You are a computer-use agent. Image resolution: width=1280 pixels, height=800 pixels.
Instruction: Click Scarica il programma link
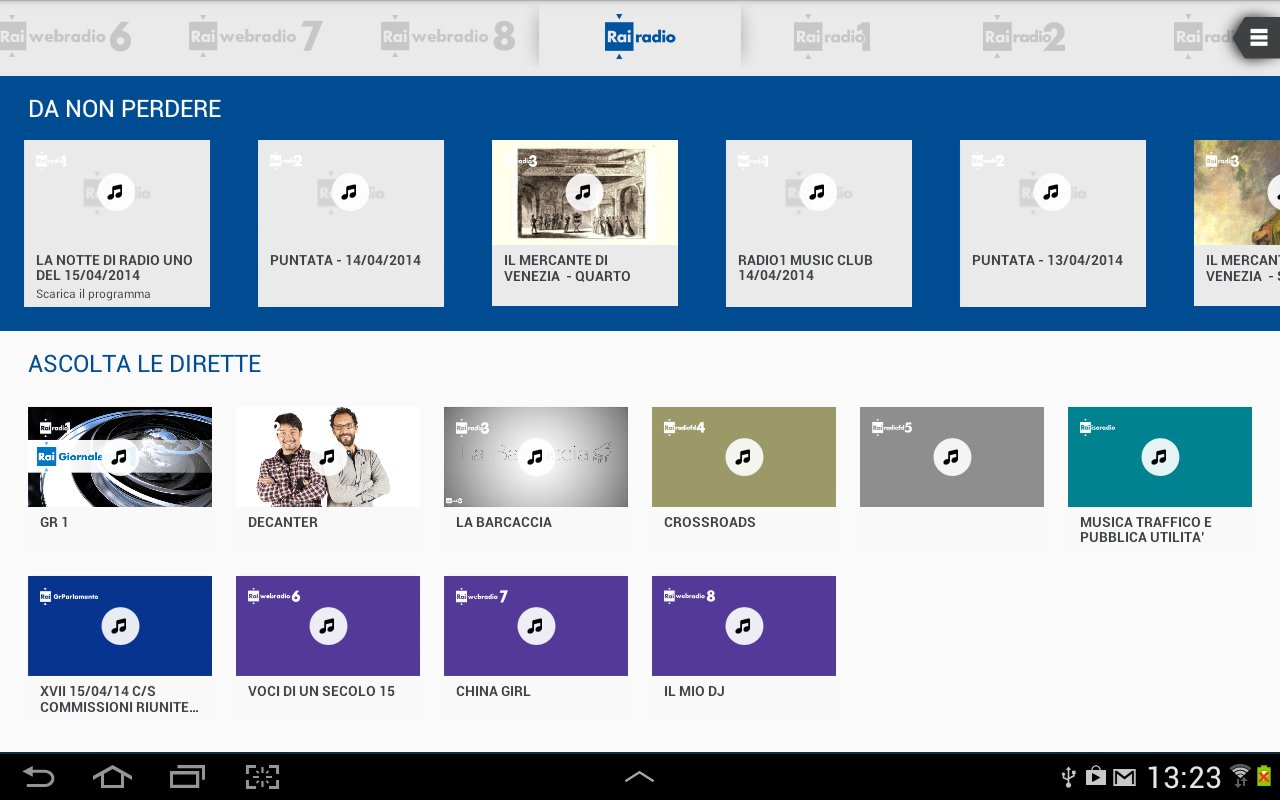tap(93, 294)
